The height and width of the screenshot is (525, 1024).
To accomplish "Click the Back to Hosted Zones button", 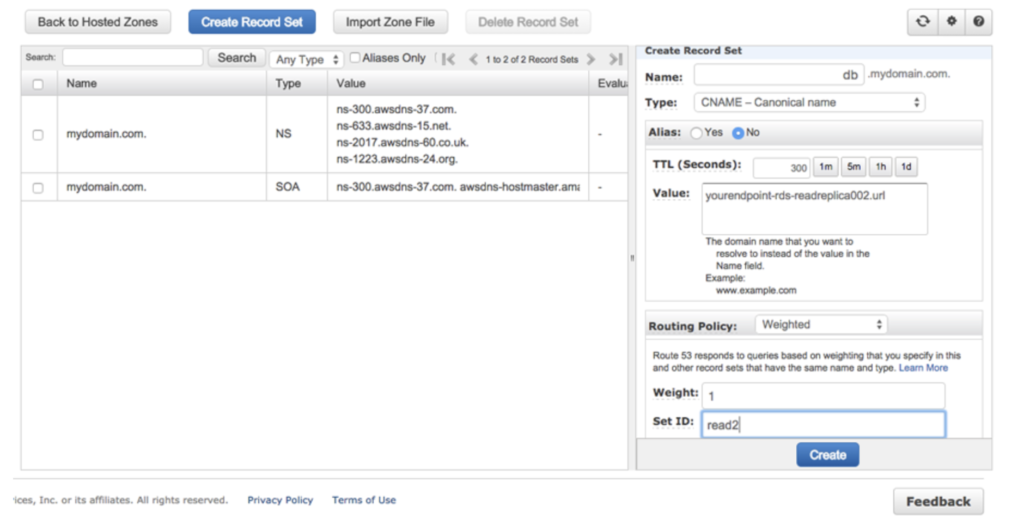I will click(x=97, y=22).
